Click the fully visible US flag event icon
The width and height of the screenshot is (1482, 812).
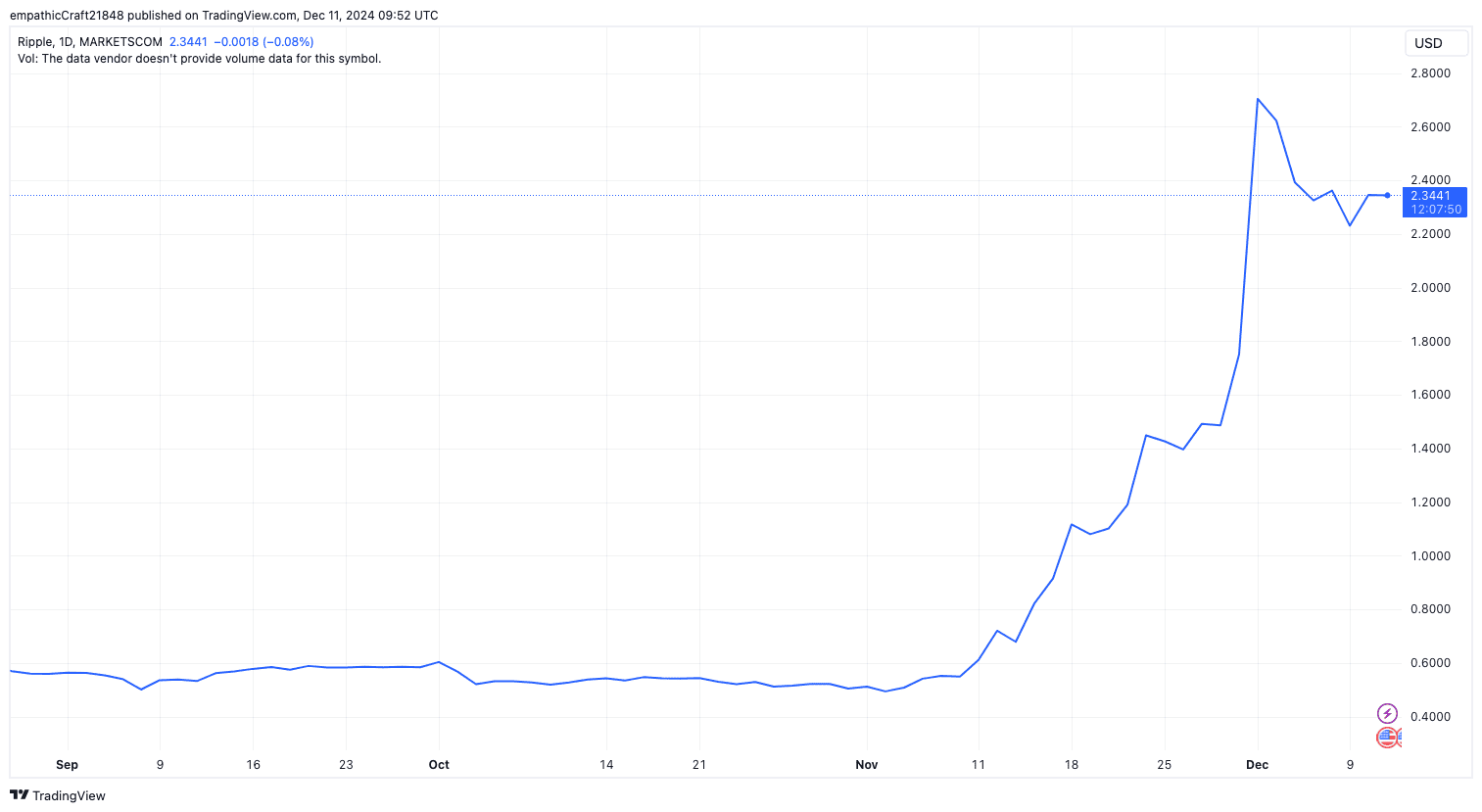click(1387, 738)
